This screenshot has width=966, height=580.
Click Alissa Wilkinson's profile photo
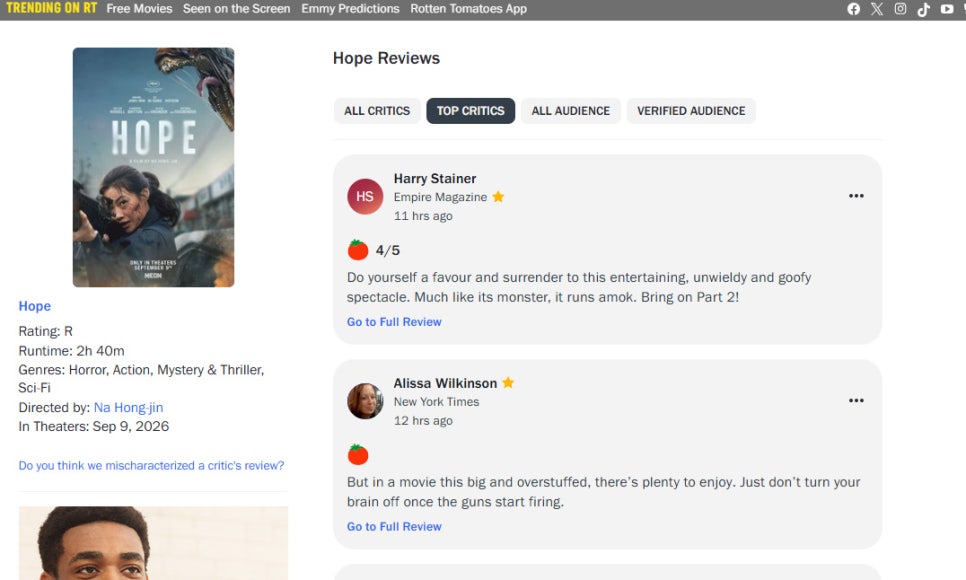[x=365, y=401]
